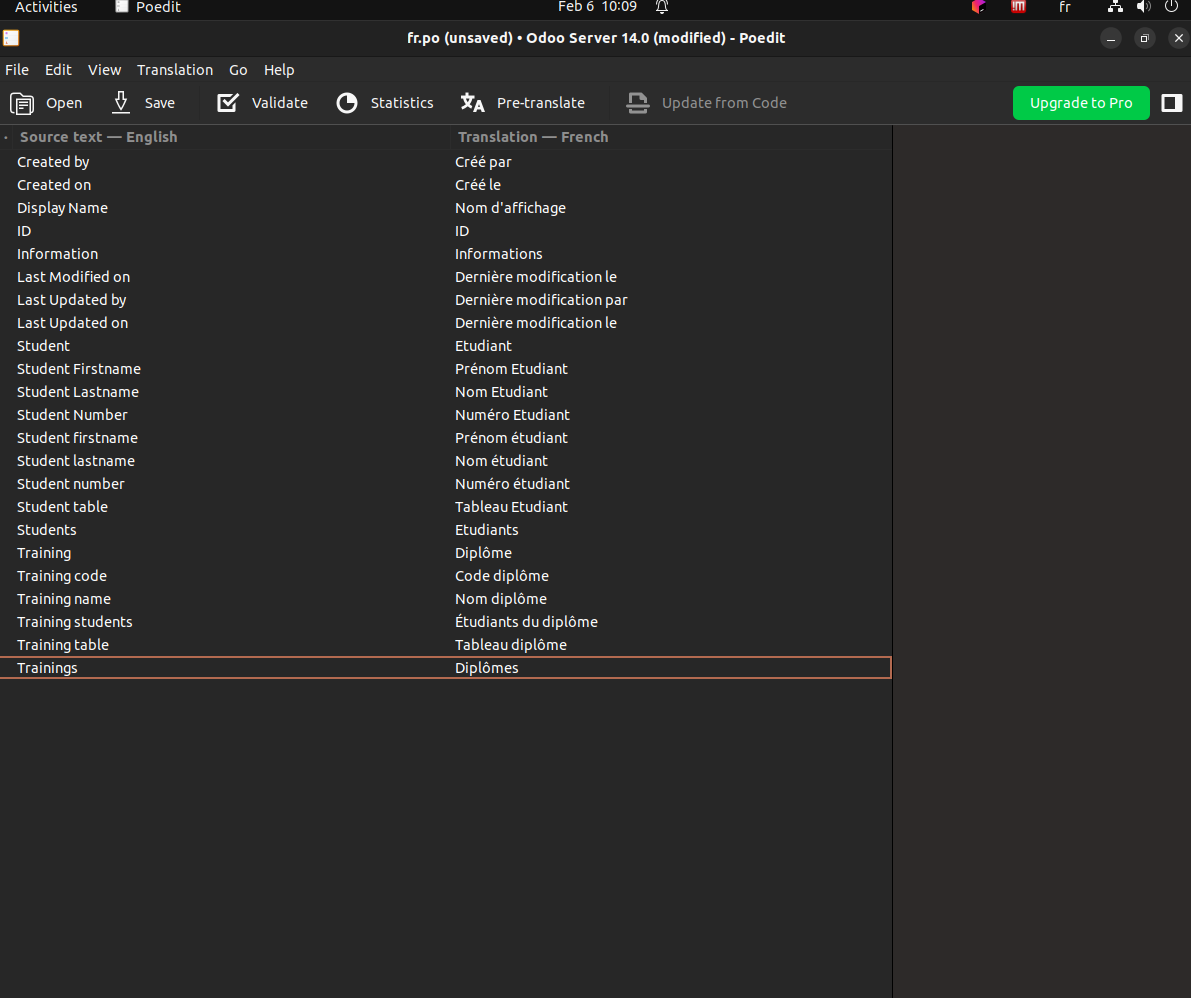Open the notification bell in top bar
The height and width of the screenshot is (998, 1191).
point(662,7)
